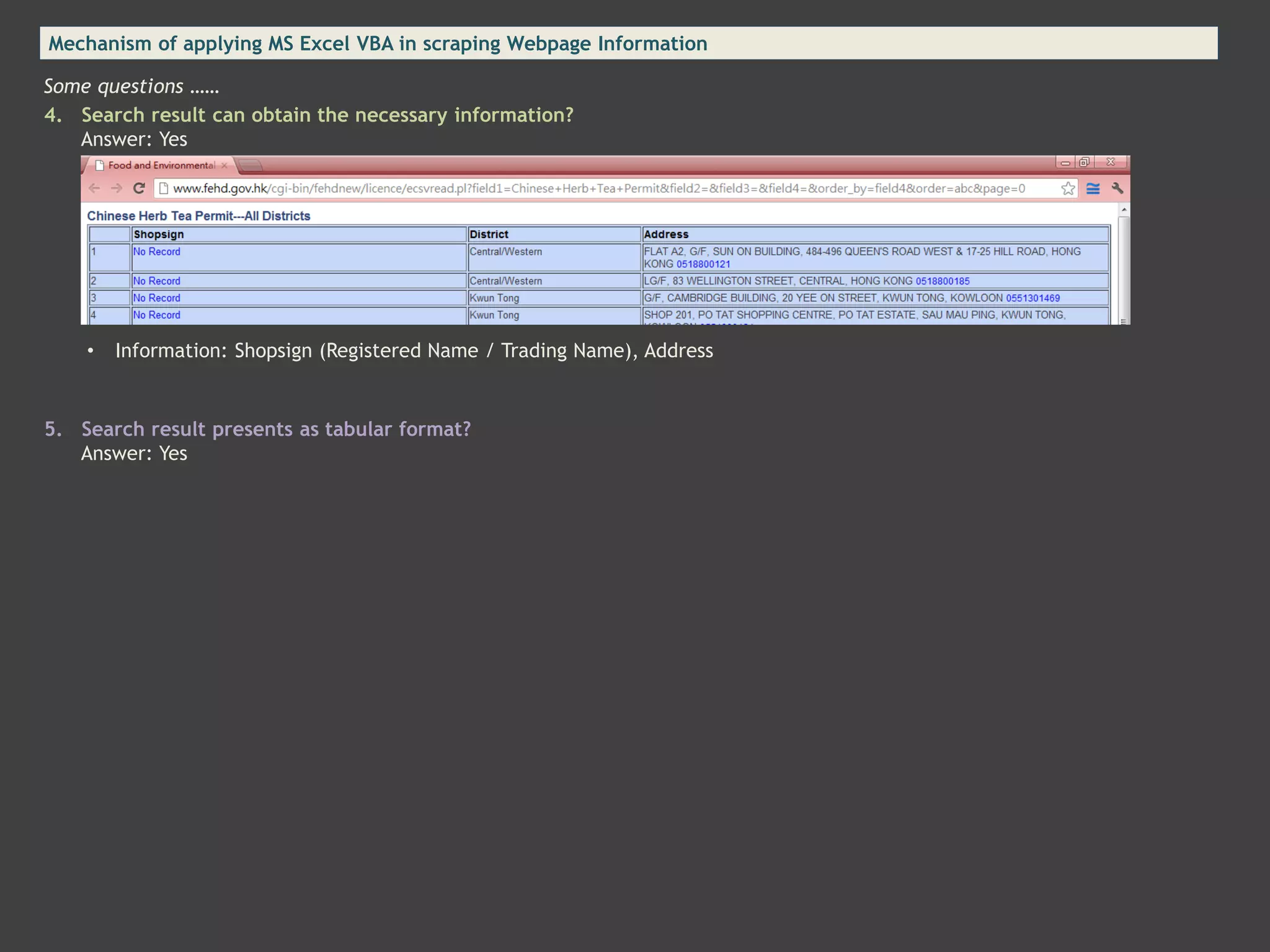Click question 5 about tabular format
The height and width of the screenshot is (952, 1270).
coord(276,429)
